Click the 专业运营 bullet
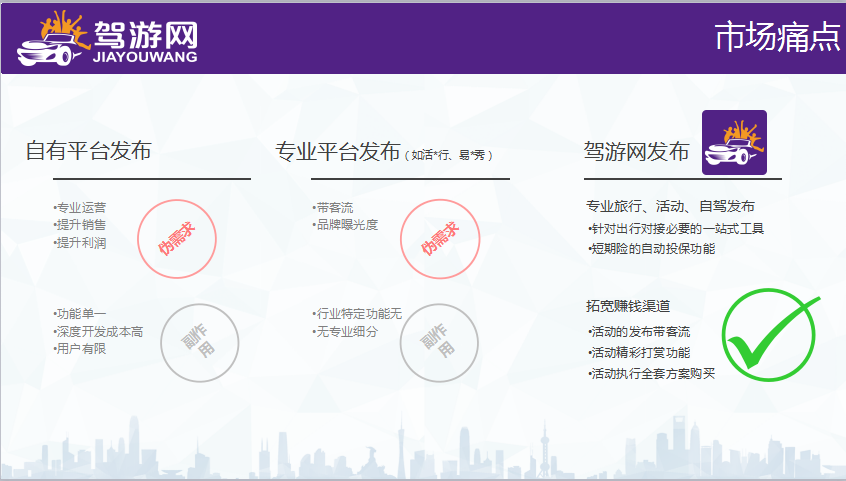 [x=80, y=208]
